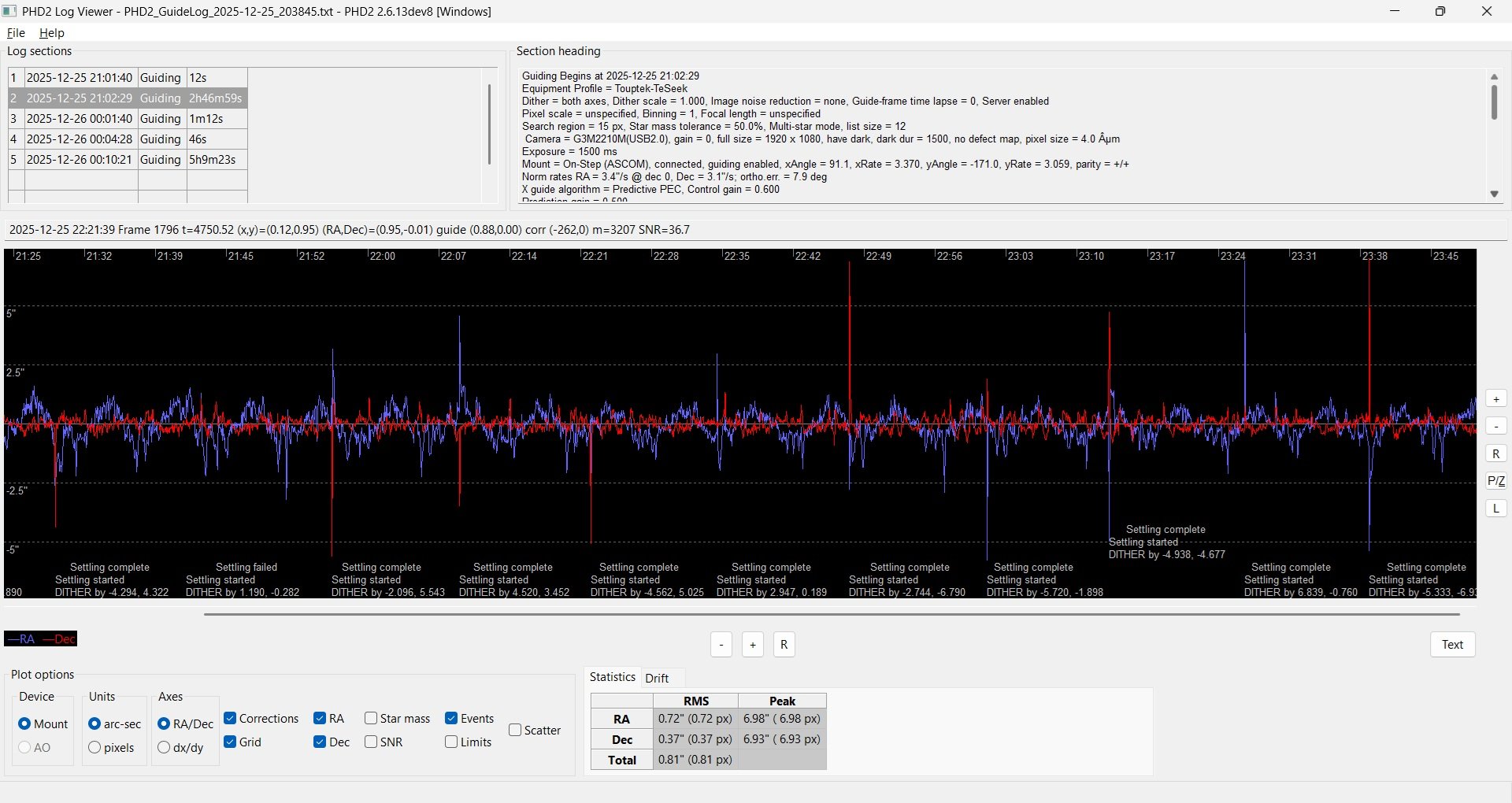
Task: Open the Help menu
Action: point(52,32)
